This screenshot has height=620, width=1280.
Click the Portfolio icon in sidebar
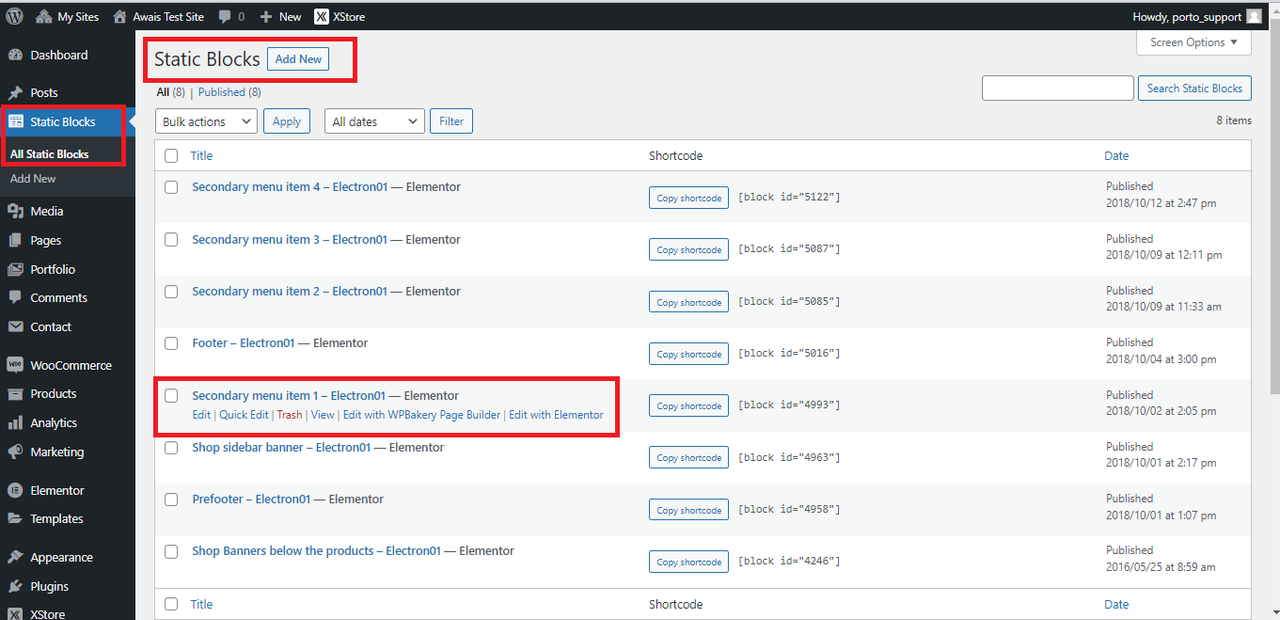coord(15,269)
